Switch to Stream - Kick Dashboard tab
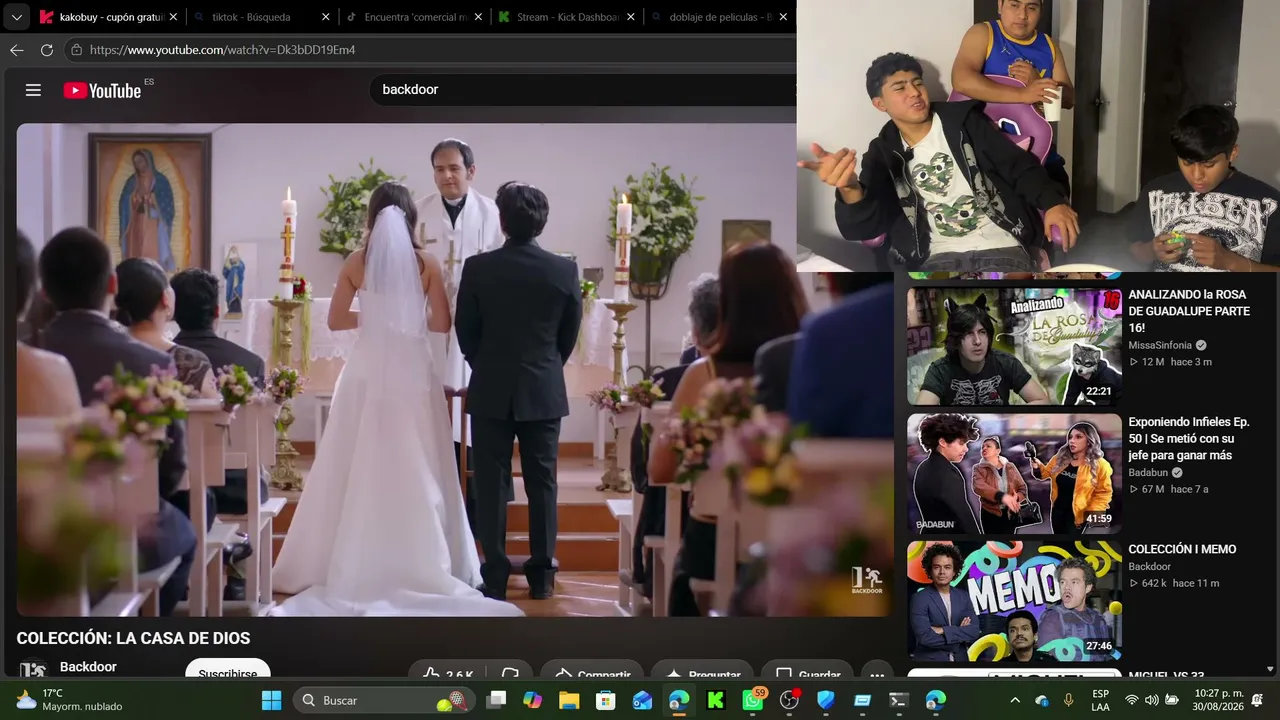 tap(566, 17)
